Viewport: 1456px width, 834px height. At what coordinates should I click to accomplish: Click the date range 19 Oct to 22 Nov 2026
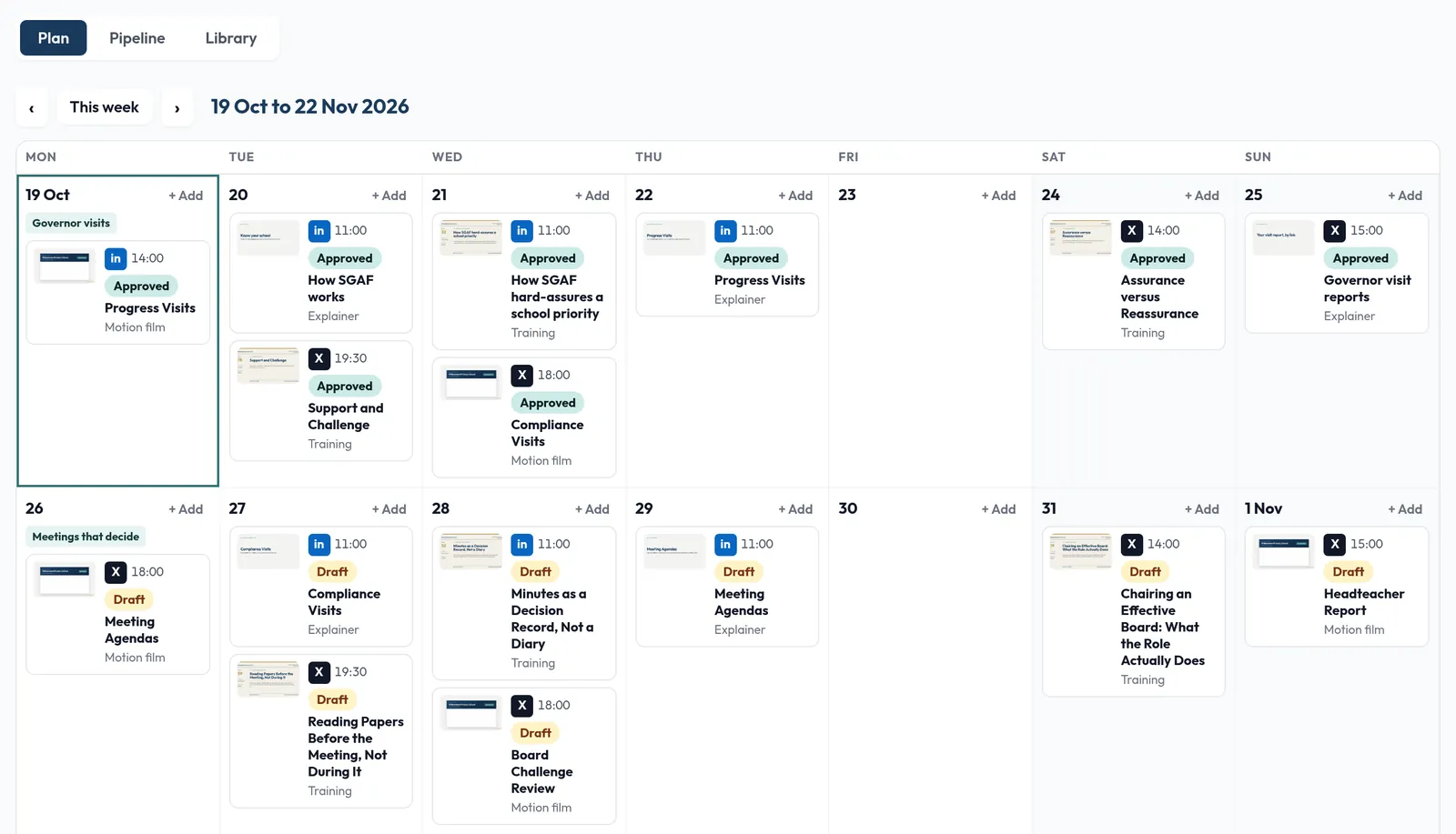(x=310, y=106)
